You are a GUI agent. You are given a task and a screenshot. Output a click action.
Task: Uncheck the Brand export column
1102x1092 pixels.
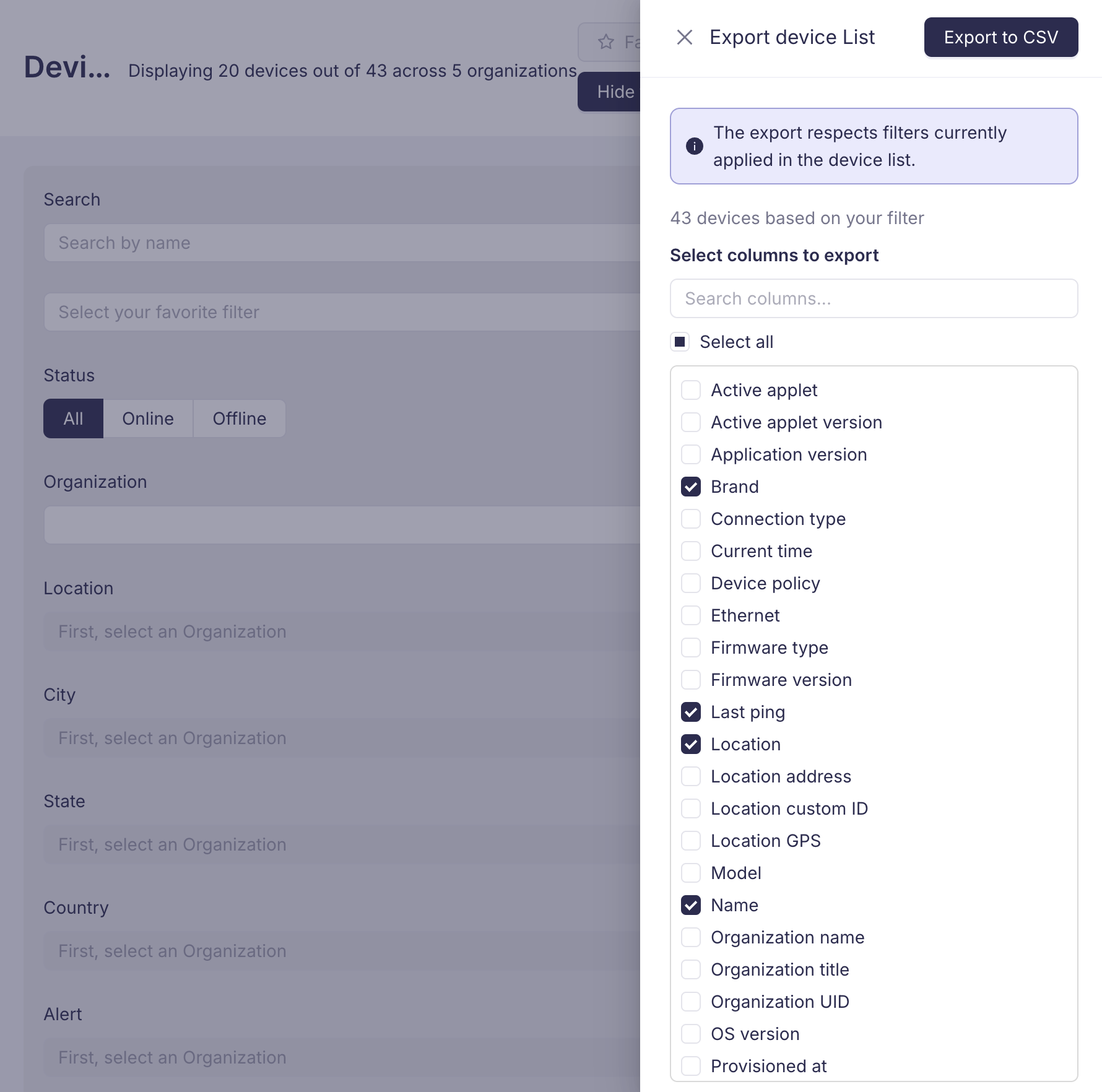click(x=690, y=487)
